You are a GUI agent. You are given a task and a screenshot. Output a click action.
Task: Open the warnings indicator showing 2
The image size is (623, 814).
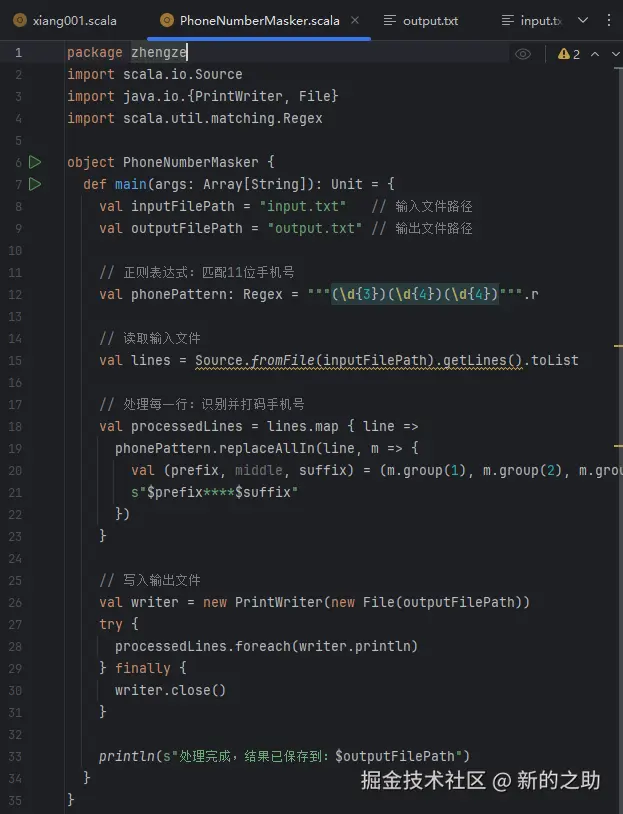pos(568,54)
